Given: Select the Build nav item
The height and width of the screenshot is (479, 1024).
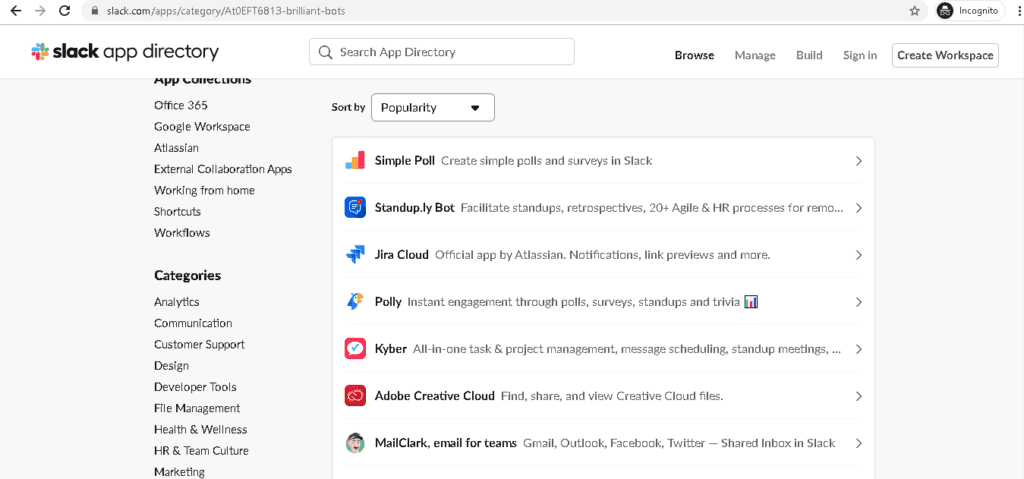Looking at the screenshot, I should click(x=809, y=56).
